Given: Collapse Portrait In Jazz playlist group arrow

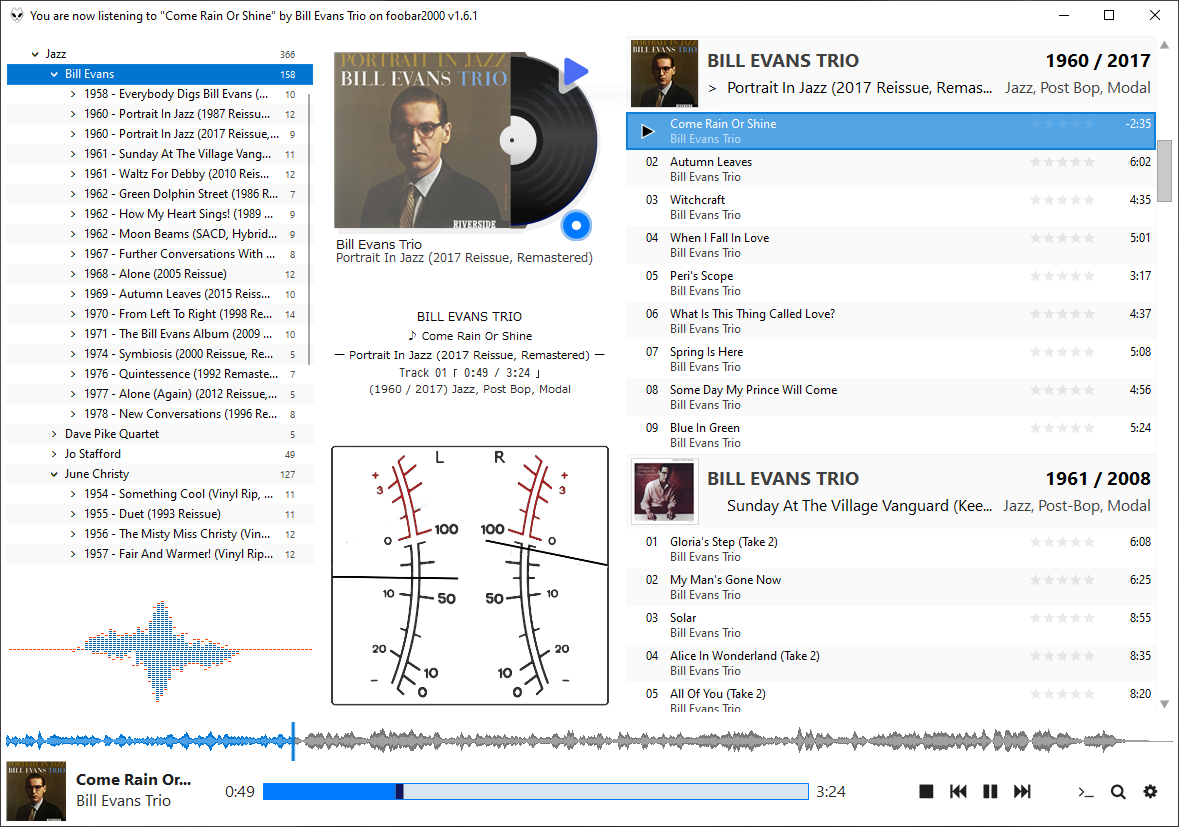Looking at the screenshot, I should point(712,89).
